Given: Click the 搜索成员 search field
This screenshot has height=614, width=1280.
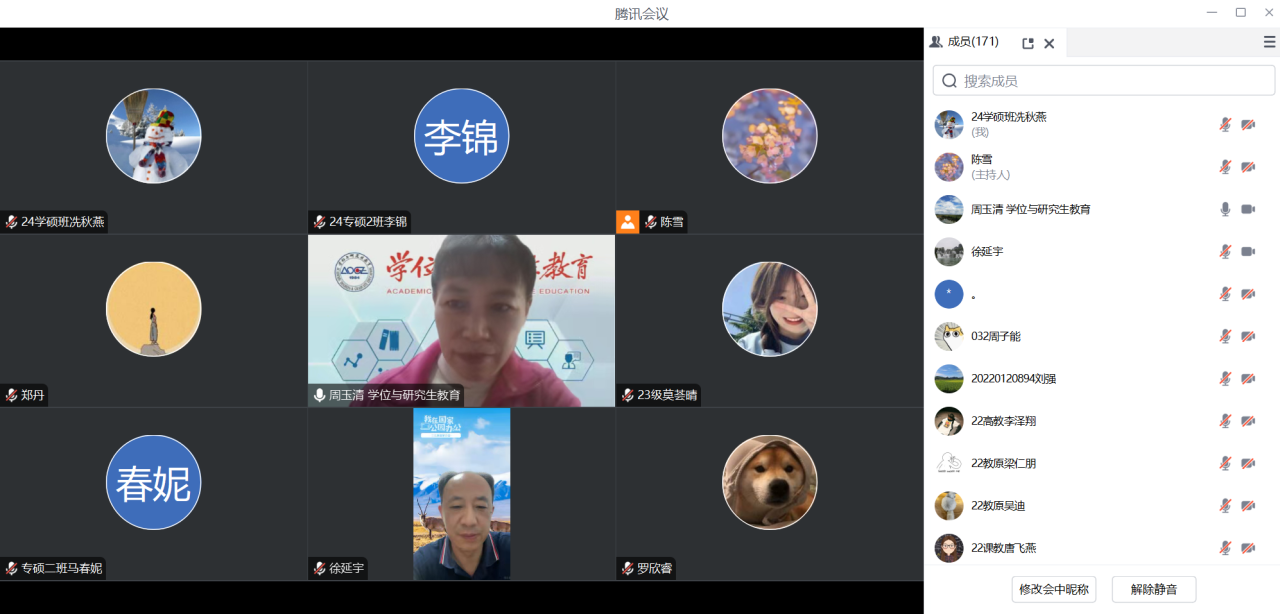Looking at the screenshot, I should click(1110, 81).
